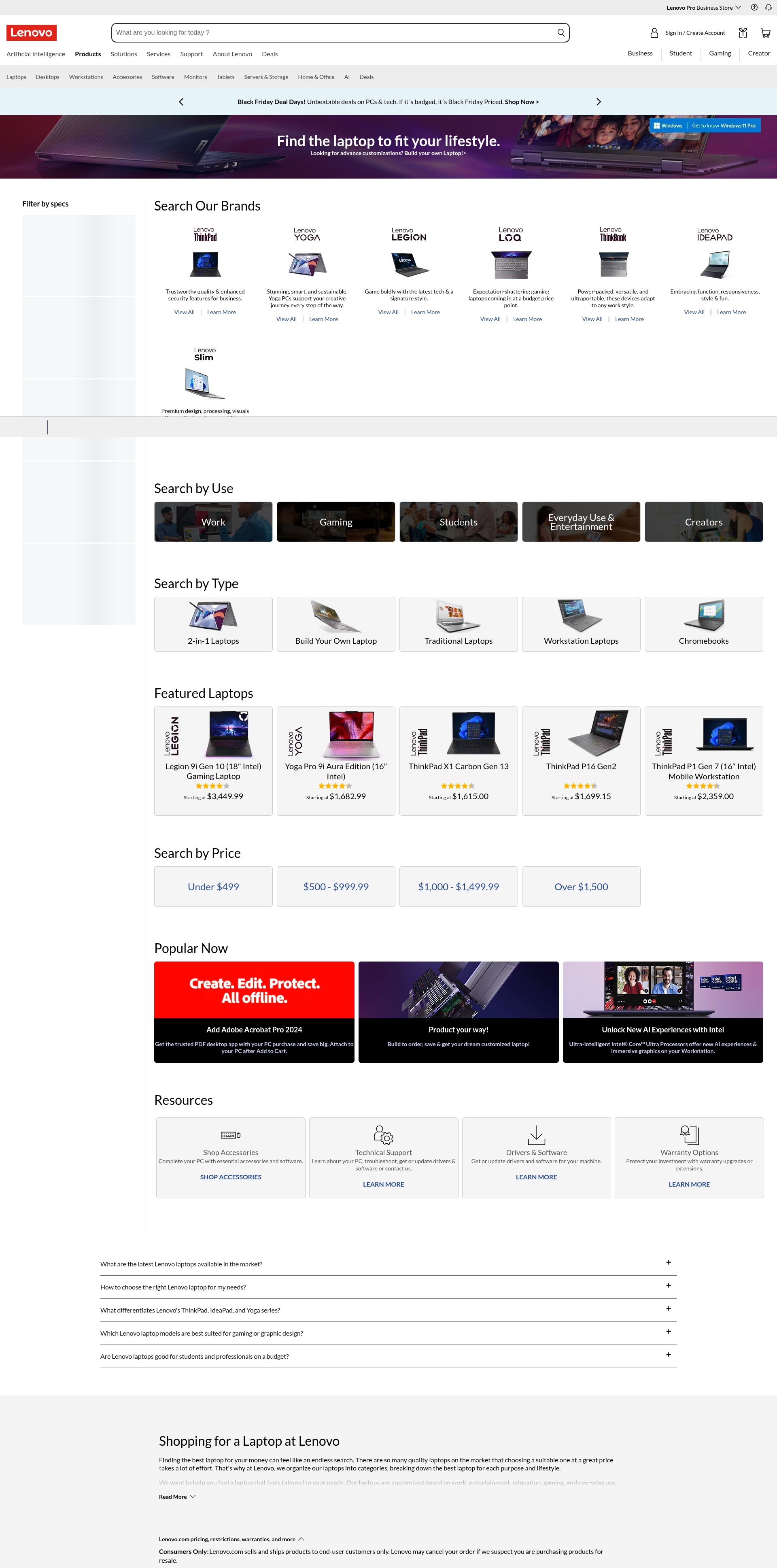This screenshot has width=777, height=1568.
Task: Open Unlock New AI Experiences with Intel promo
Action: click(x=662, y=1012)
